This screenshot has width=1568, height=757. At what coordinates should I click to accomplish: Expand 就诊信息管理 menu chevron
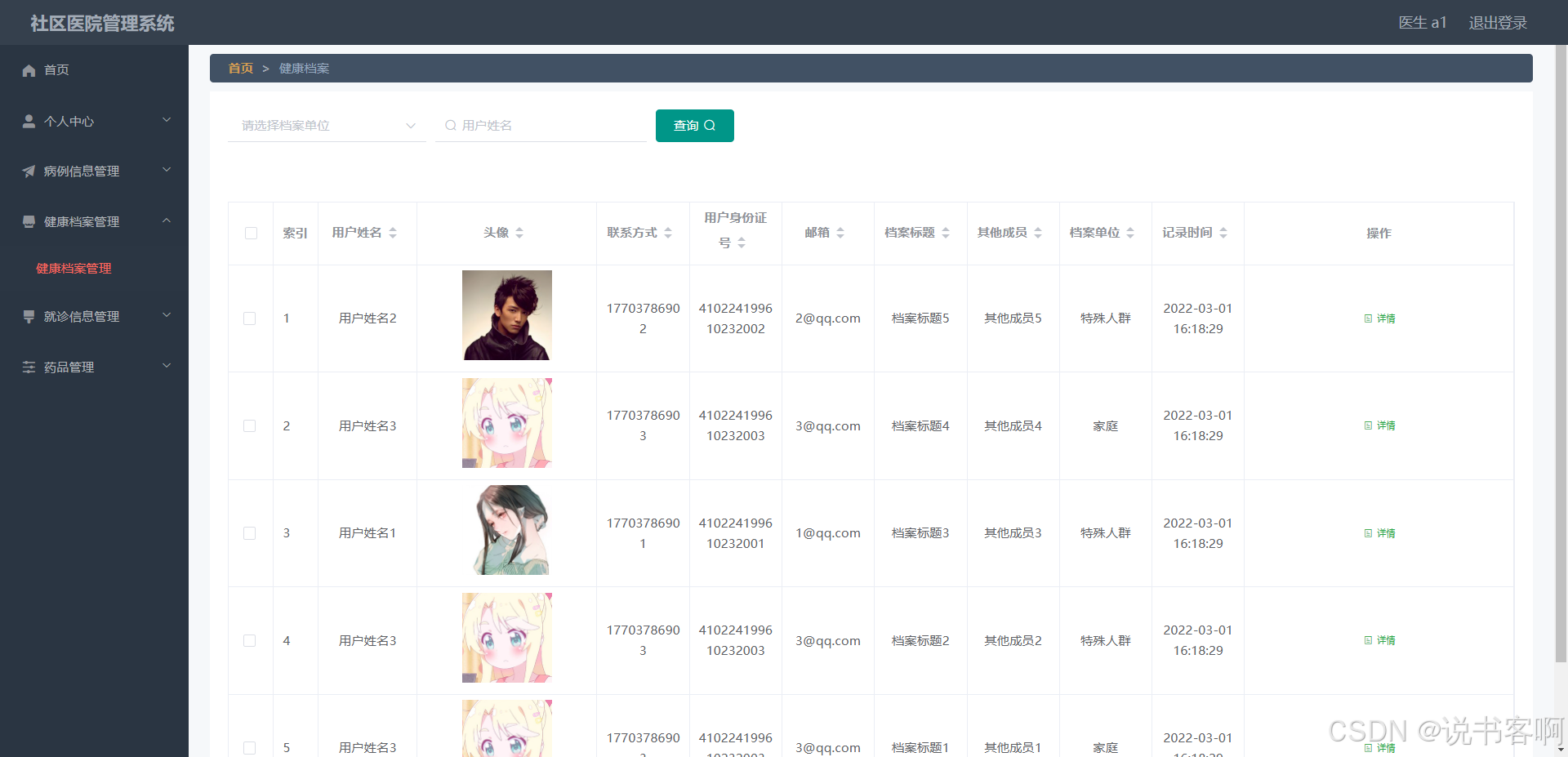167,315
